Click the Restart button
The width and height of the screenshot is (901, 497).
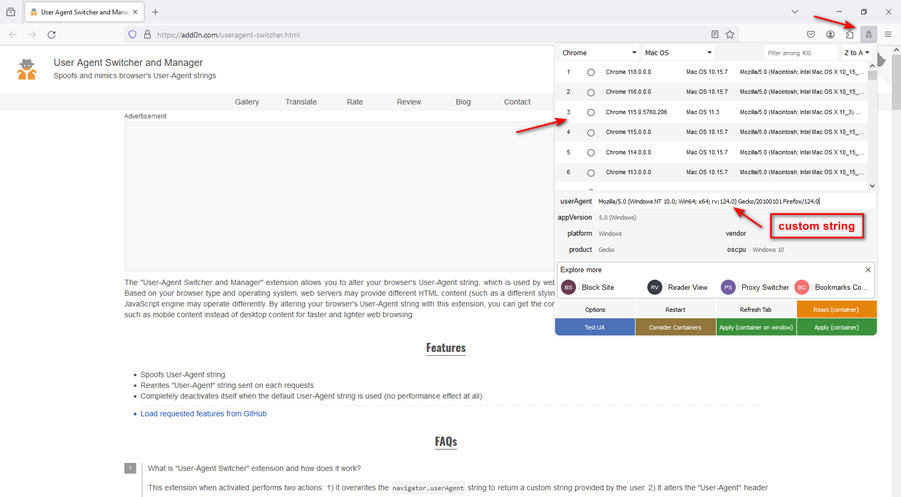tap(675, 309)
